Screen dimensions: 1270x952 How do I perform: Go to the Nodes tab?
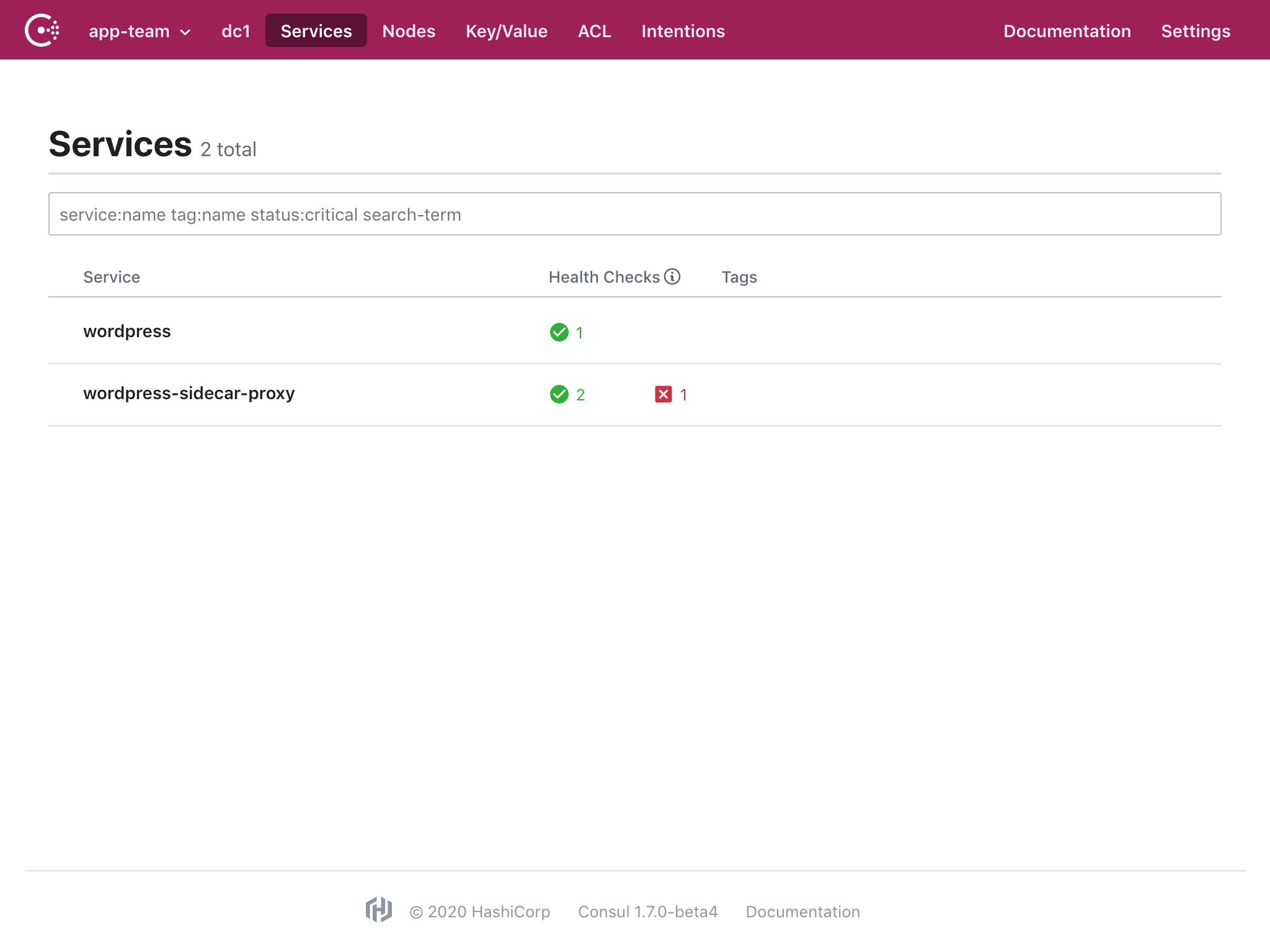click(409, 31)
